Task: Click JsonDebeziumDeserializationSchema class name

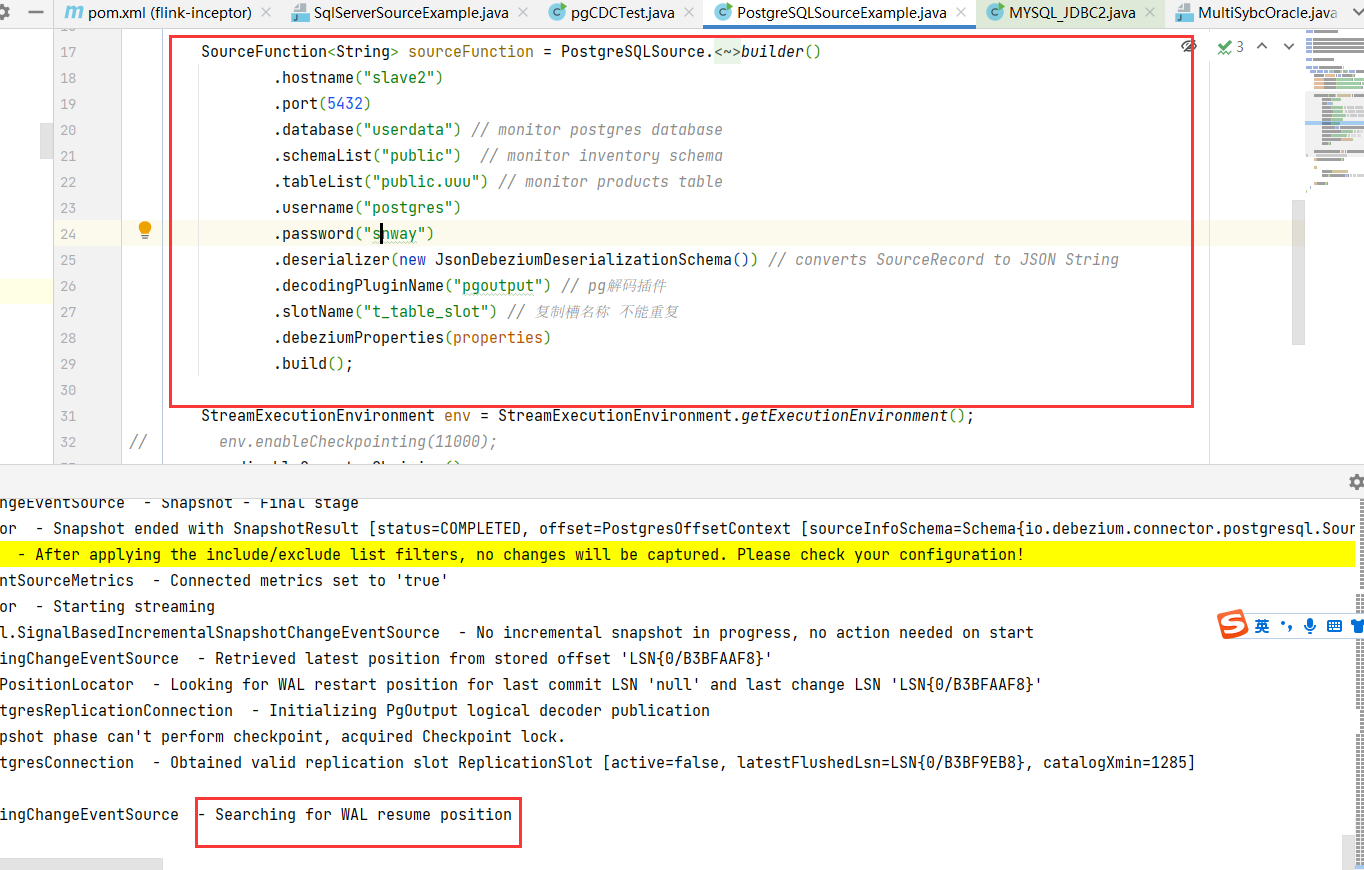Action: click(583, 260)
